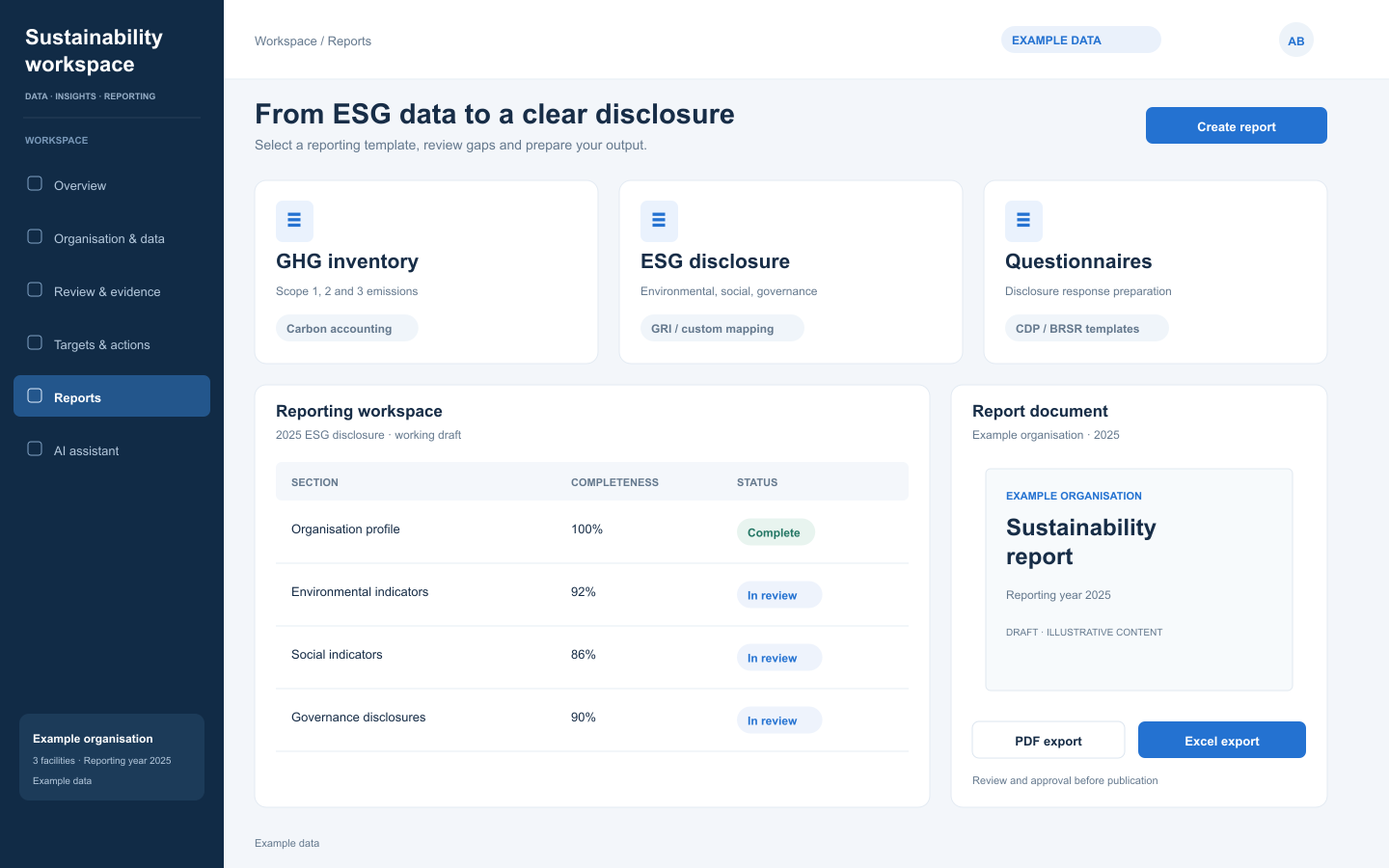The image size is (1389, 868).
Task: Click the 86% completeness value
Action: tap(584, 655)
